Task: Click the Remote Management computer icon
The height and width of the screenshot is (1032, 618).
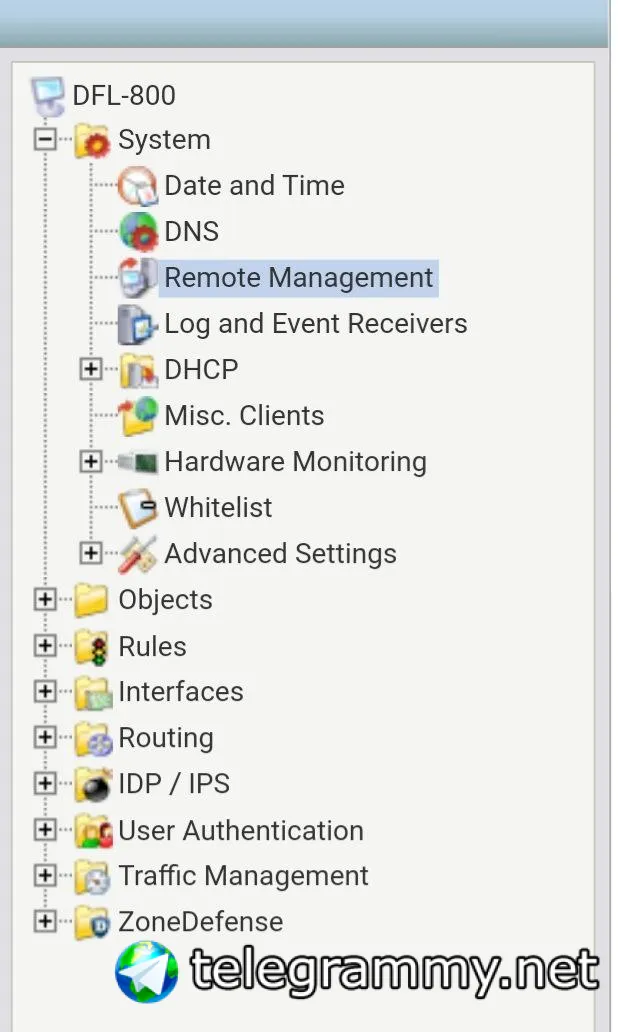Action: [138, 278]
